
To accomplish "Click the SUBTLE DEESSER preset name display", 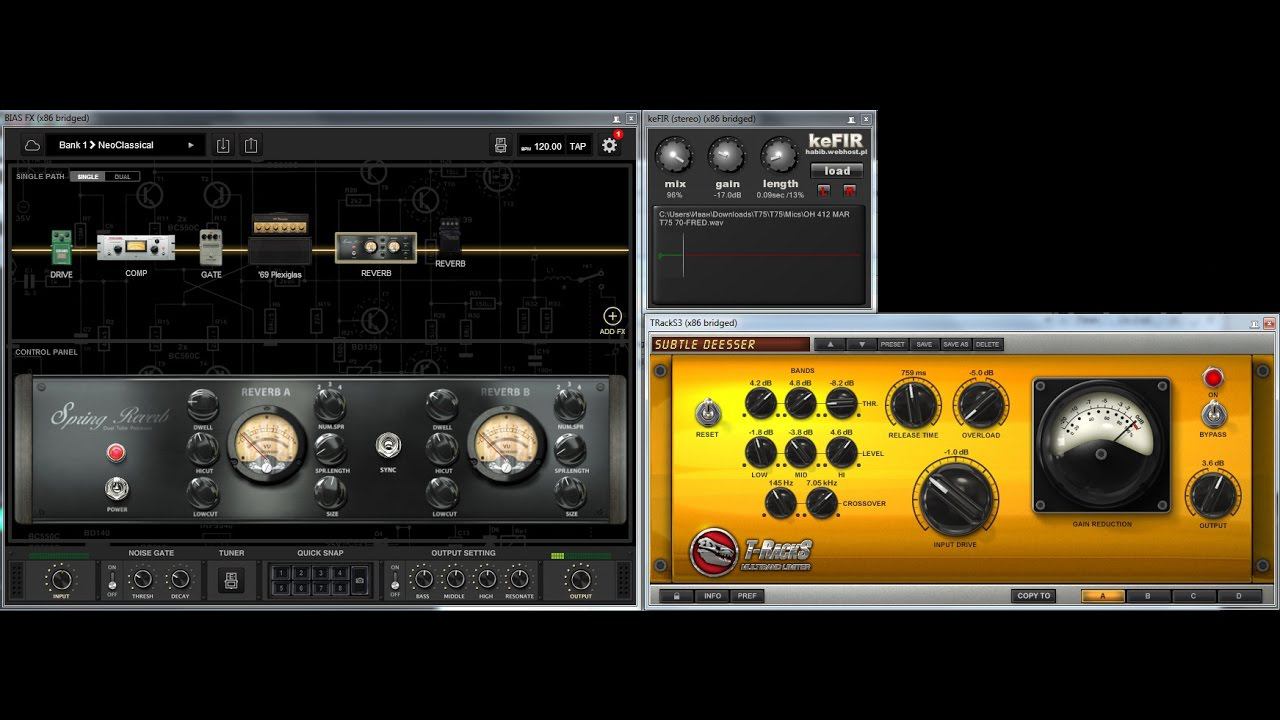I will pos(731,345).
